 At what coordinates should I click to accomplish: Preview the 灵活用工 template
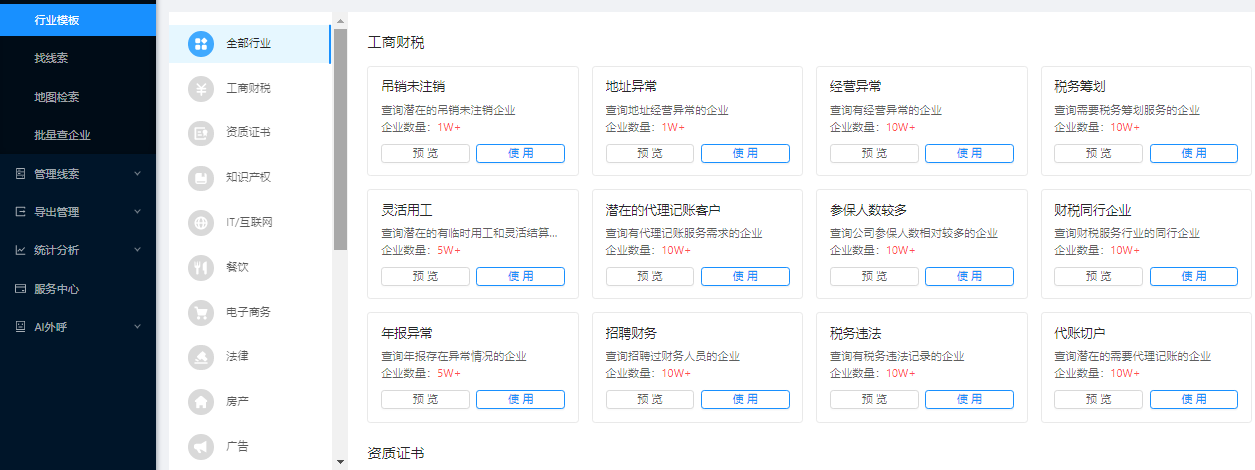pyautogui.click(x=426, y=276)
